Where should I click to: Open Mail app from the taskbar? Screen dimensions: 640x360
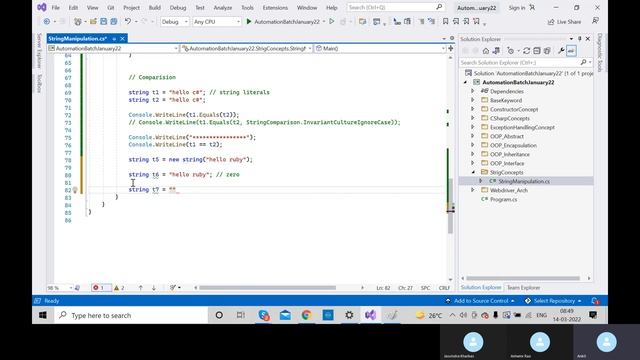click(x=285, y=315)
